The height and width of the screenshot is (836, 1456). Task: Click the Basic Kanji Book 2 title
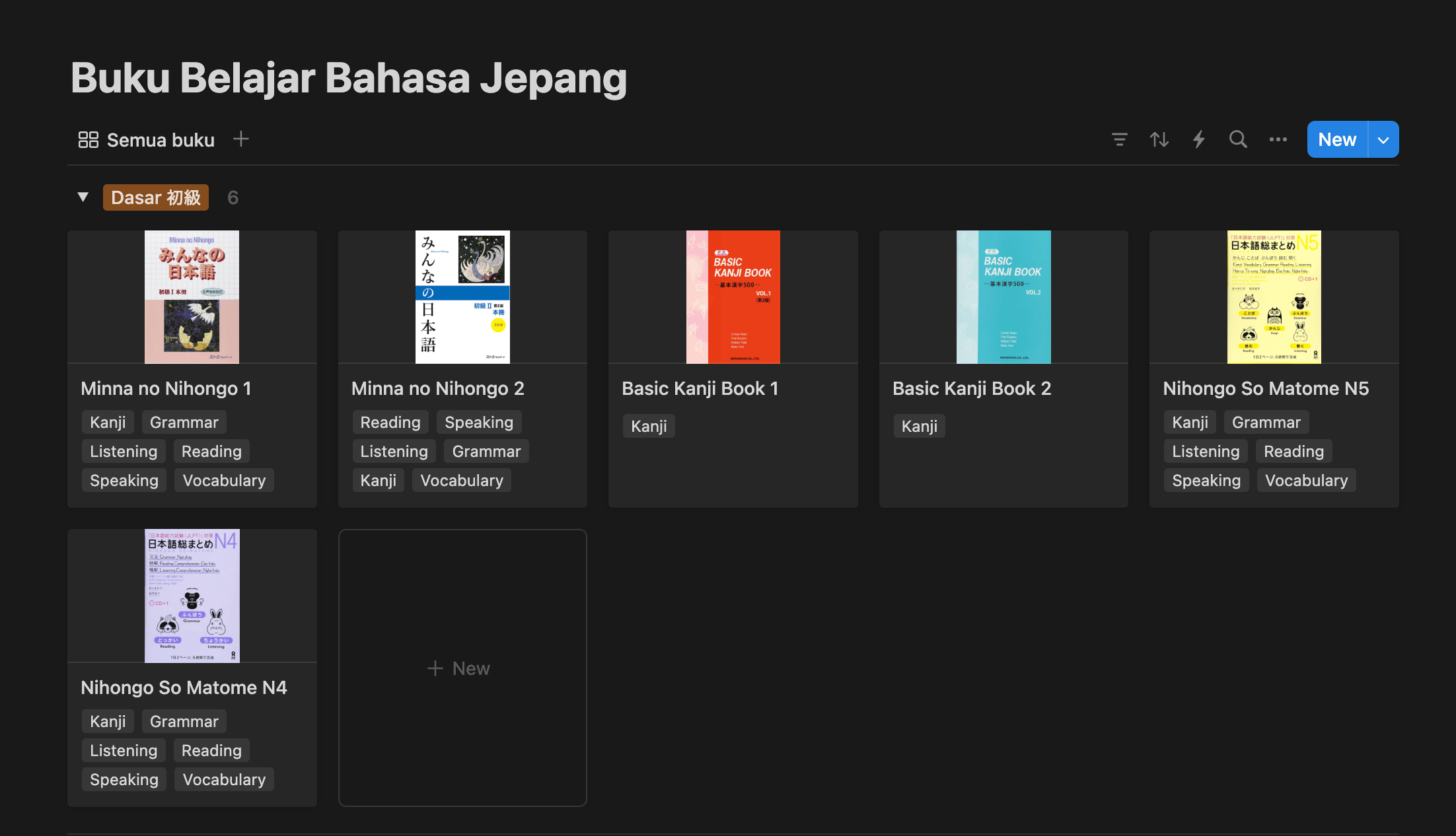972,388
